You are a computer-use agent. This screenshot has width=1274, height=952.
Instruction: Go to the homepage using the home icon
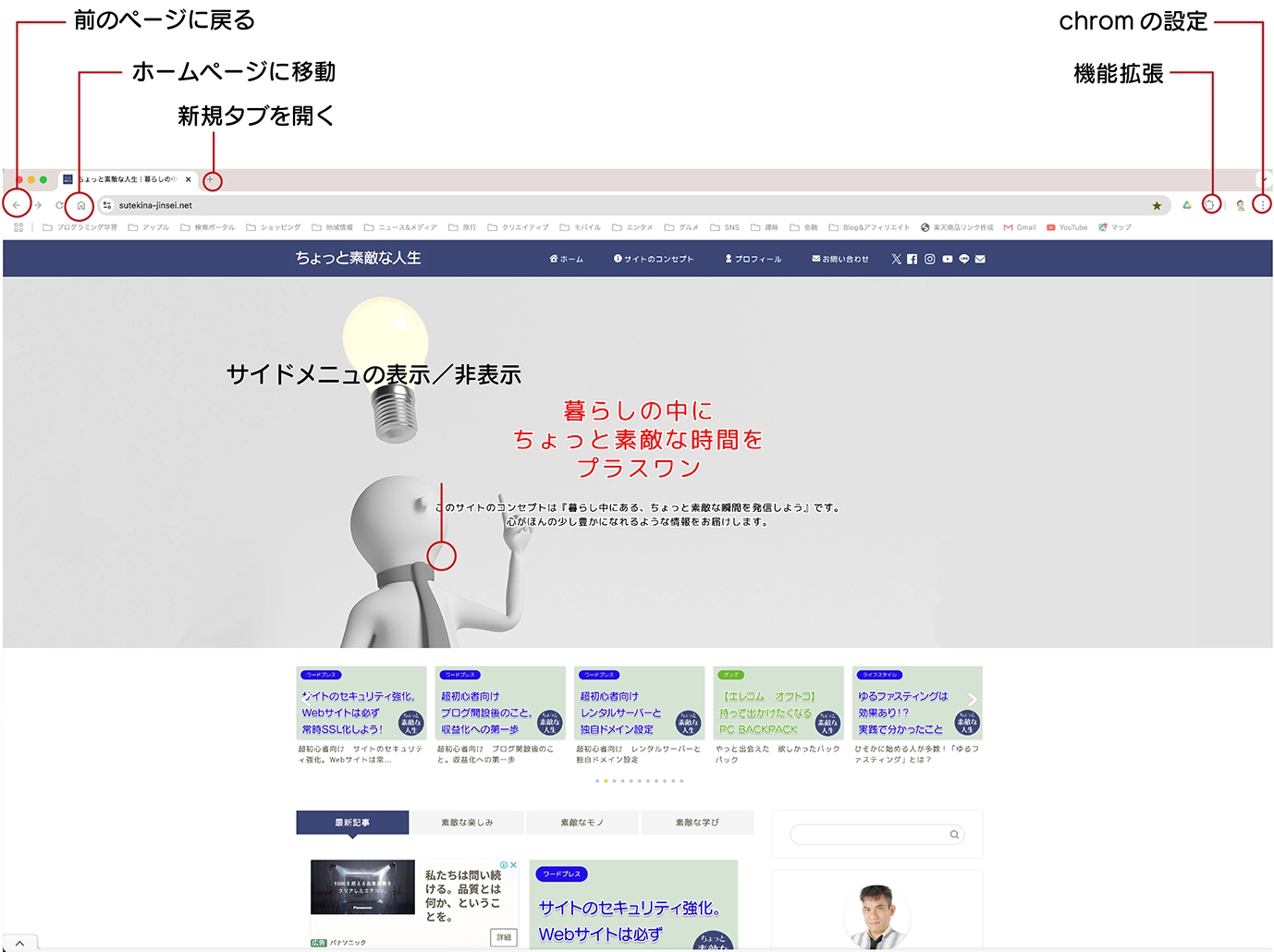point(80,205)
